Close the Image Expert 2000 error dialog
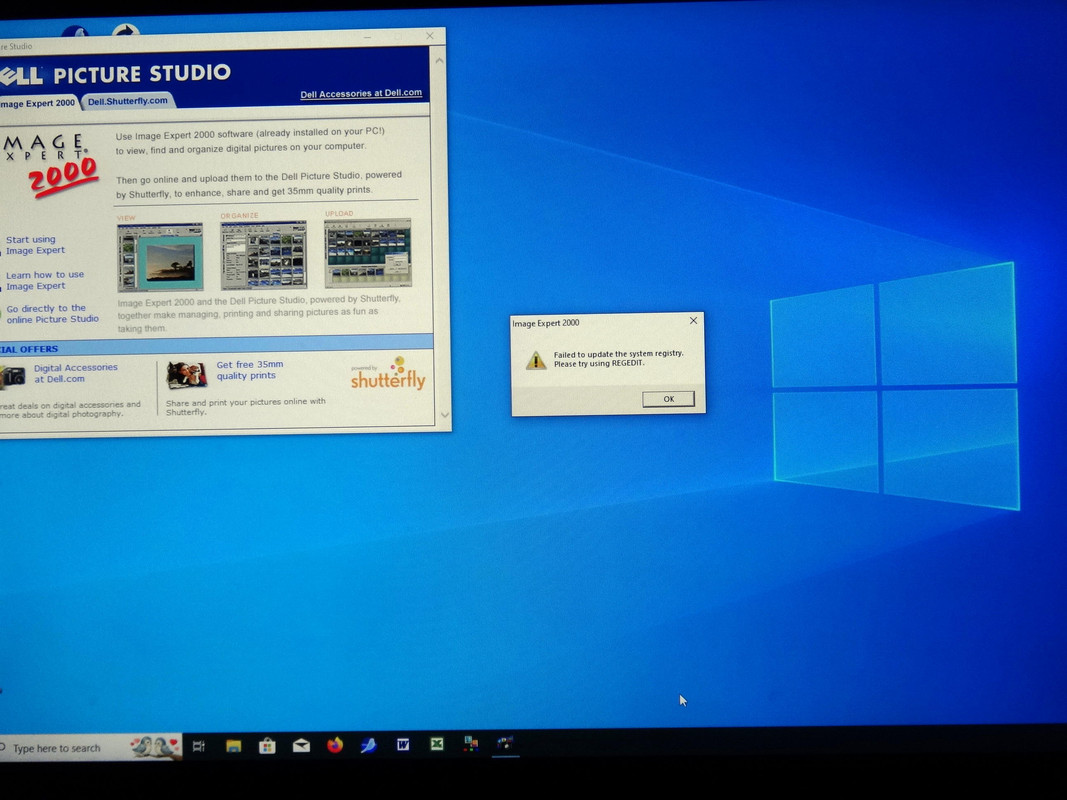Viewport: 1067px width, 800px height. click(x=693, y=320)
